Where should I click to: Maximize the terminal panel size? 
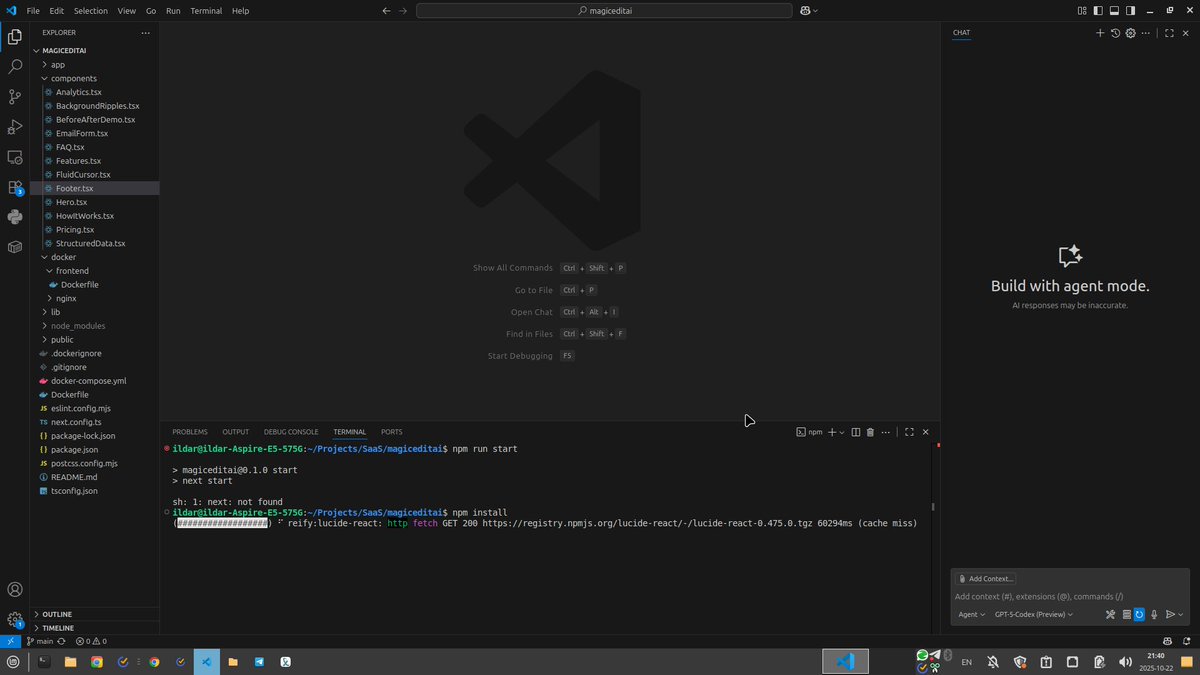[909, 432]
